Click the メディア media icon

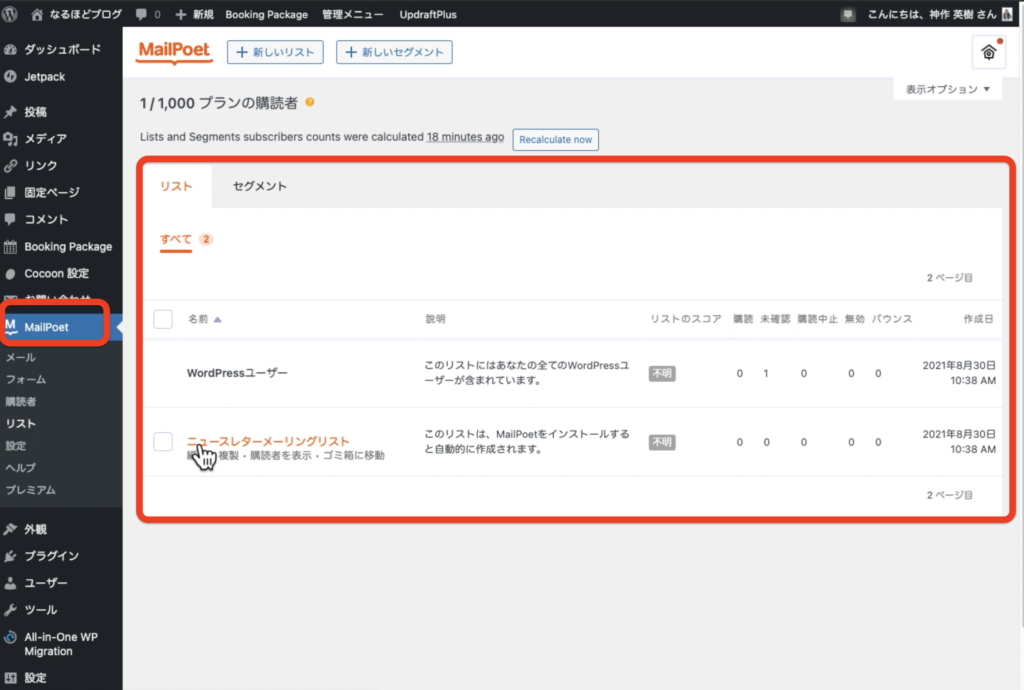click(x=10, y=138)
